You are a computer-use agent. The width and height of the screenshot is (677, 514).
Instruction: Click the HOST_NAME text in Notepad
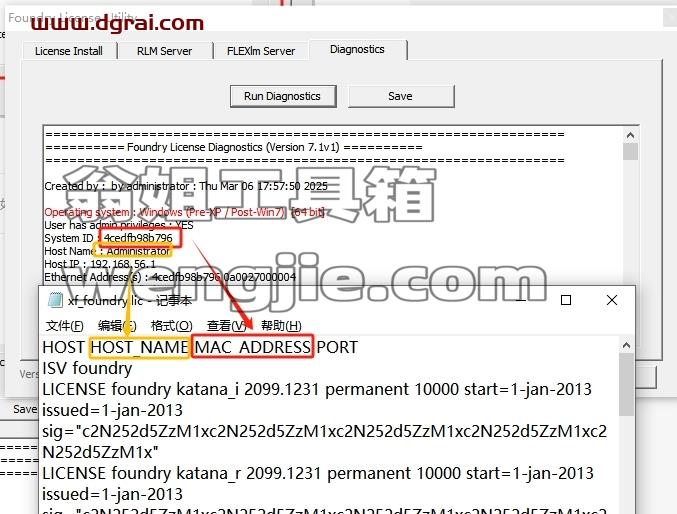tap(139, 347)
